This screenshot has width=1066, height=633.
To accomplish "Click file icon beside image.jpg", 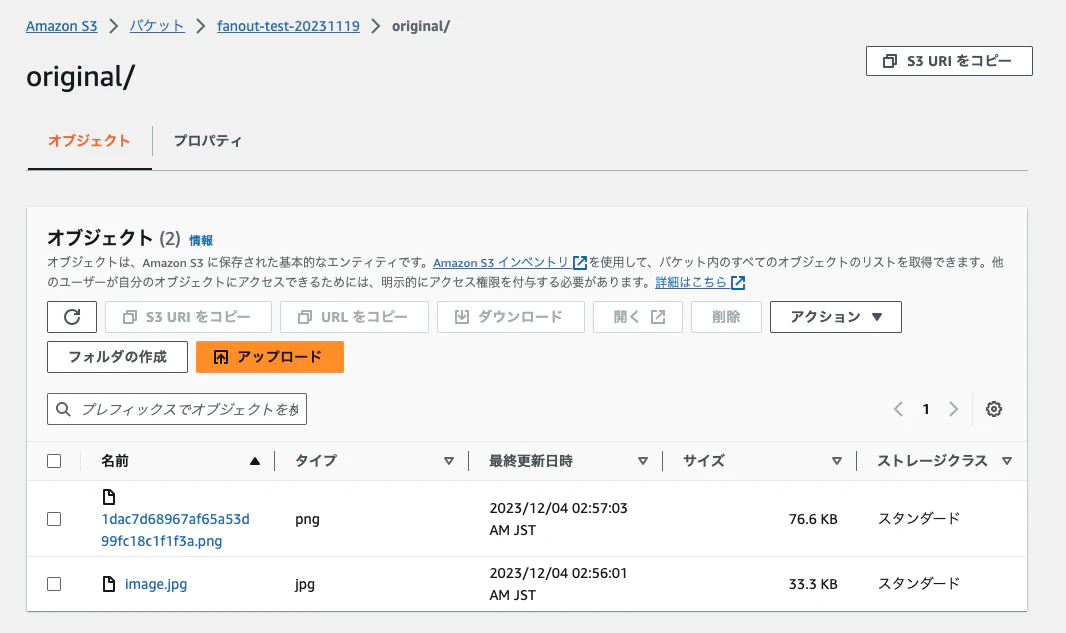I will pyautogui.click(x=109, y=584).
